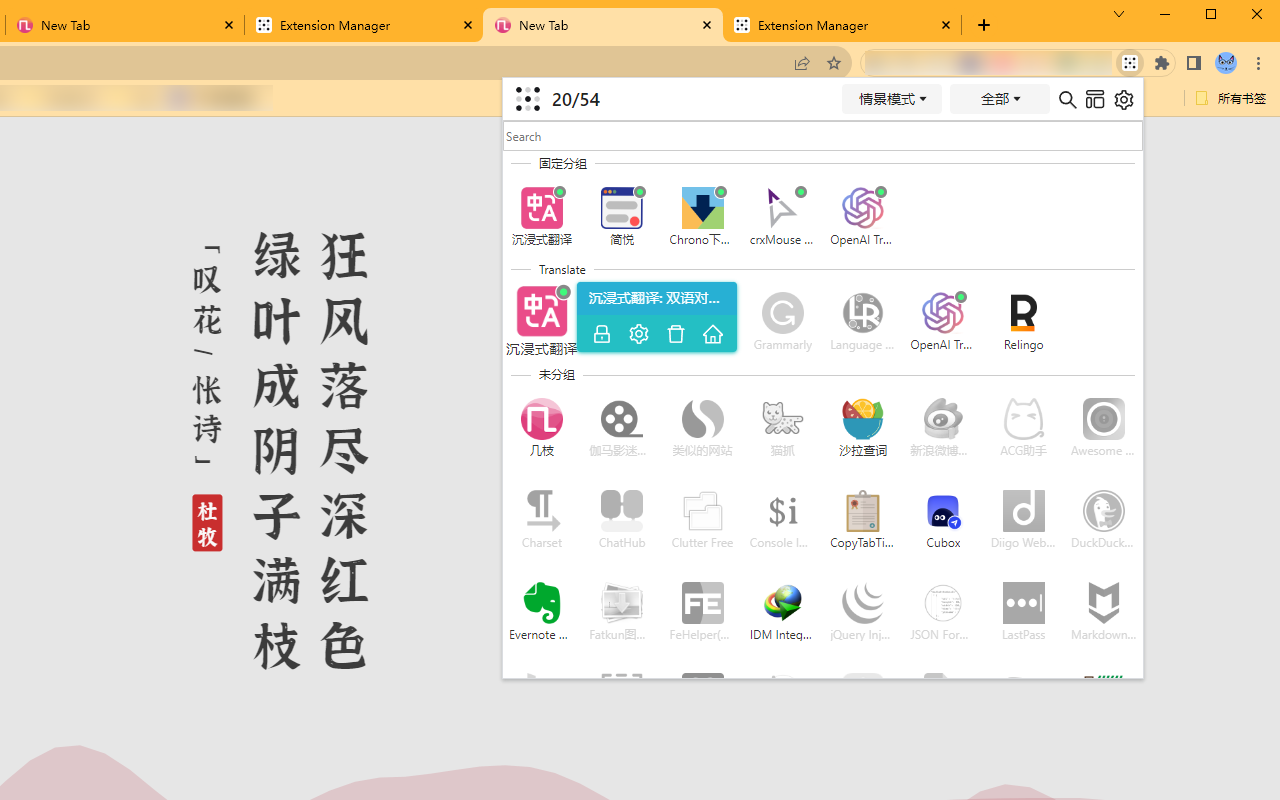Screen dimensions: 1280x800
Task: Remove 沉浸式翻译 with the trash icon
Action: (x=676, y=334)
